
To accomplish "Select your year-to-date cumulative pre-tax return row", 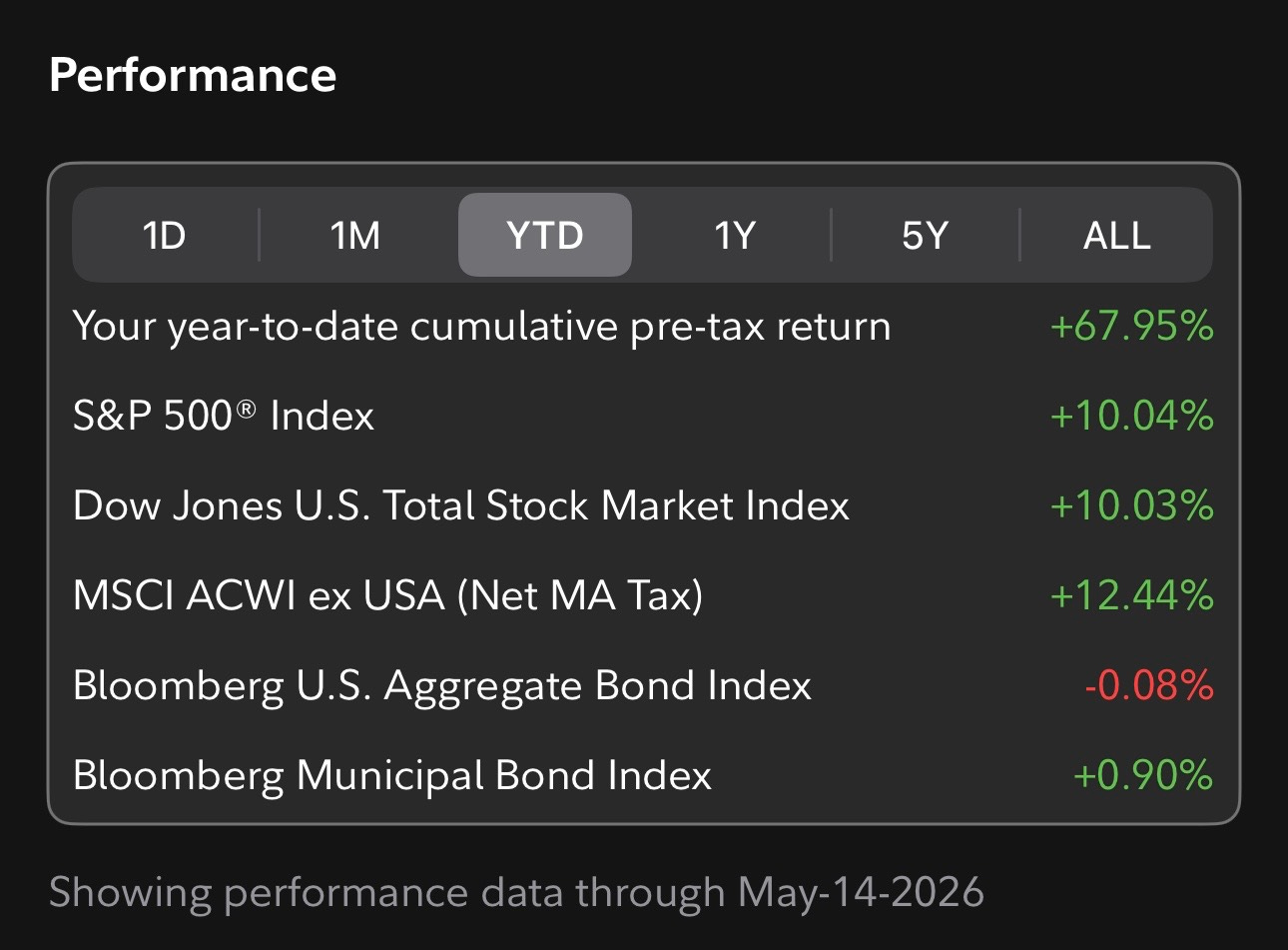I will click(643, 327).
